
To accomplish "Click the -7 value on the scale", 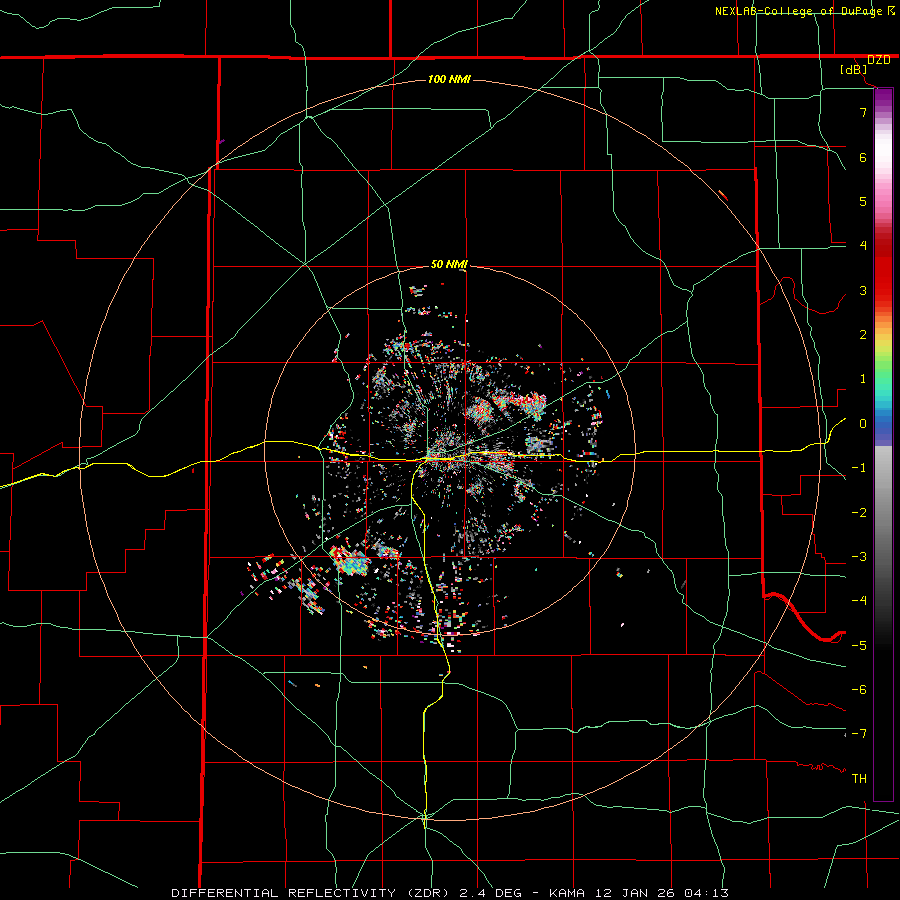I will coord(859,734).
